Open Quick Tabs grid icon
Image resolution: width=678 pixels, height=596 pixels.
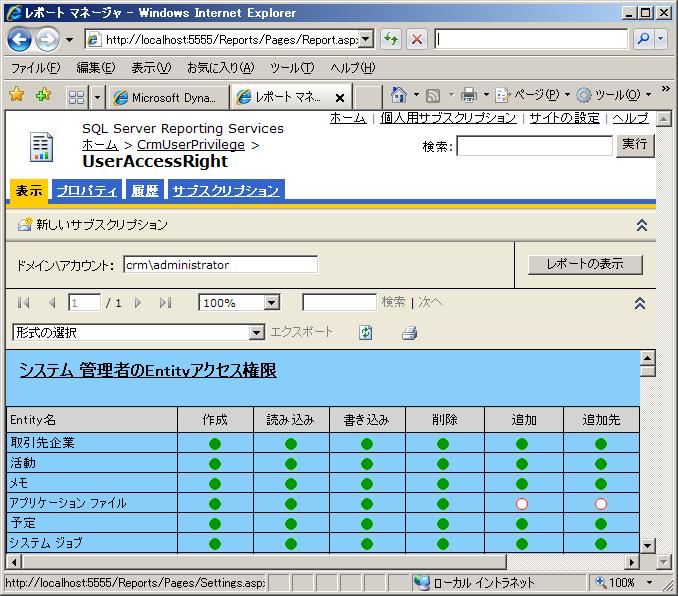[x=77, y=97]
